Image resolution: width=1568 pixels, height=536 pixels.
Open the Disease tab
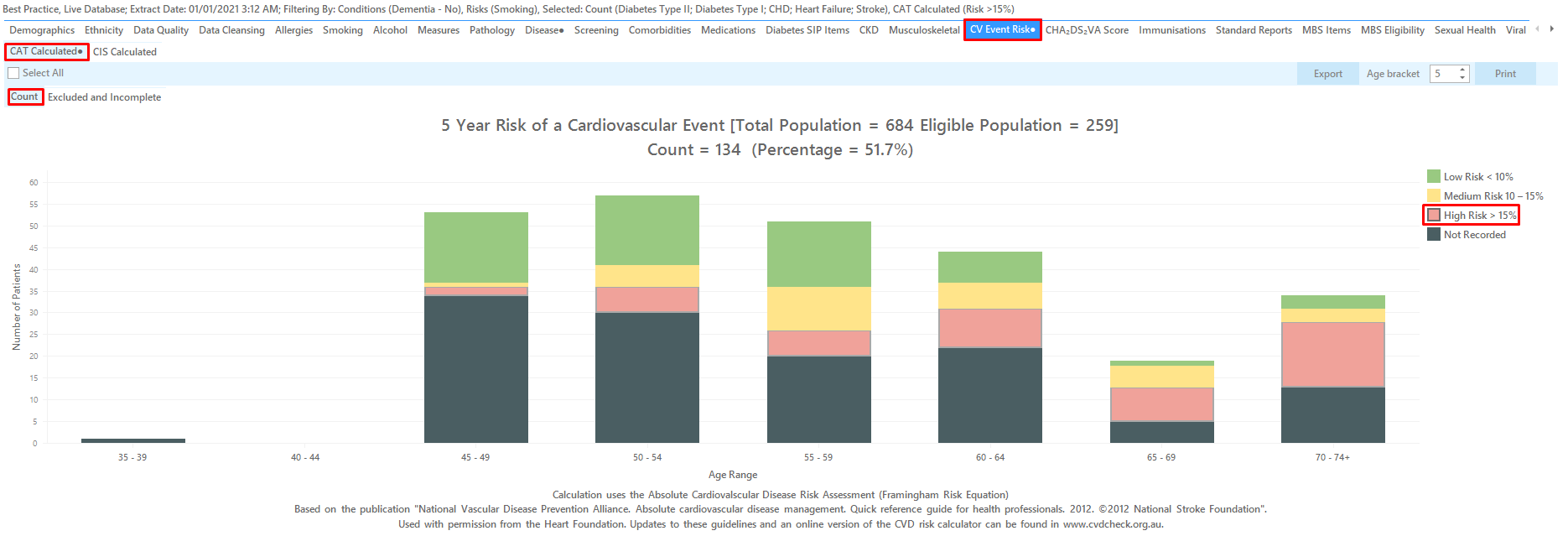544,30
